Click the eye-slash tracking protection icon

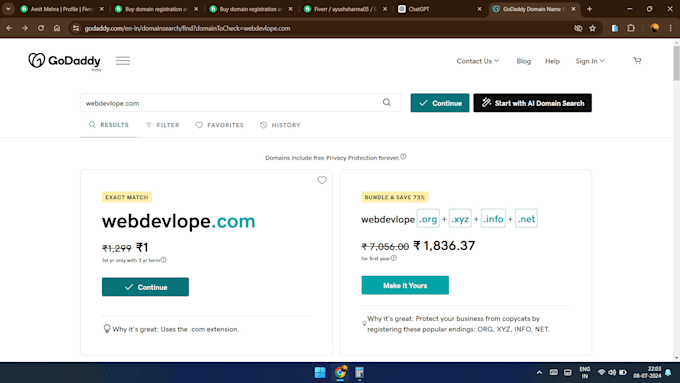578,28
